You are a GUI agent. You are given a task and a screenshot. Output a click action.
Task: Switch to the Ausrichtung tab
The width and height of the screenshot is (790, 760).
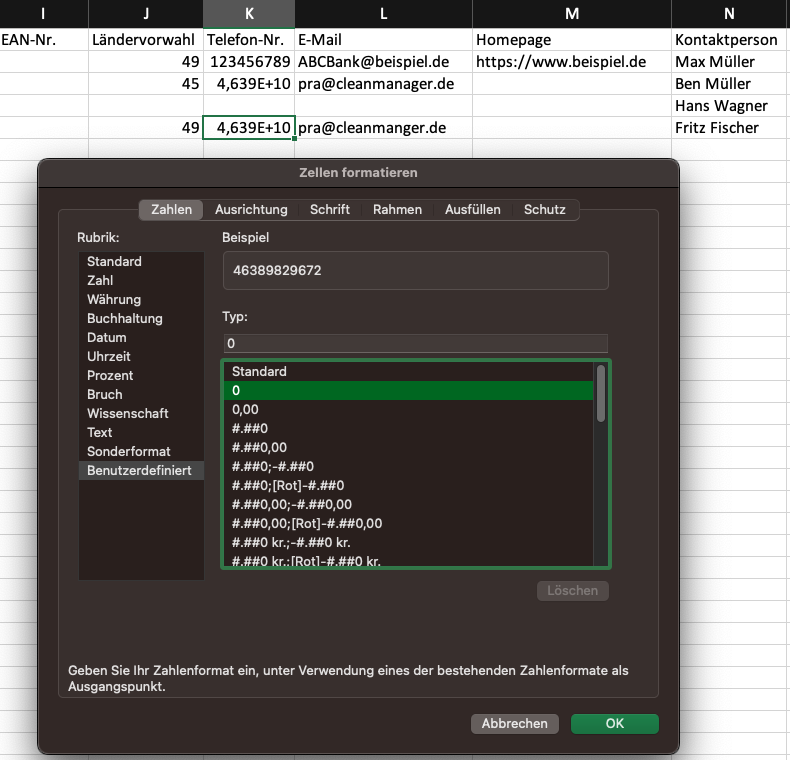click(251, 209)
